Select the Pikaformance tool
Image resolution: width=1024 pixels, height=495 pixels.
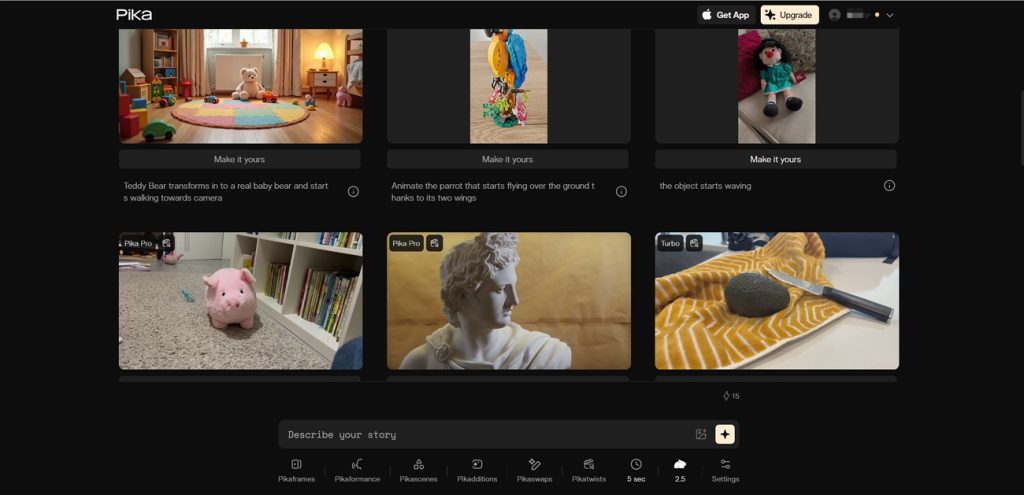[x=356, y=469]
